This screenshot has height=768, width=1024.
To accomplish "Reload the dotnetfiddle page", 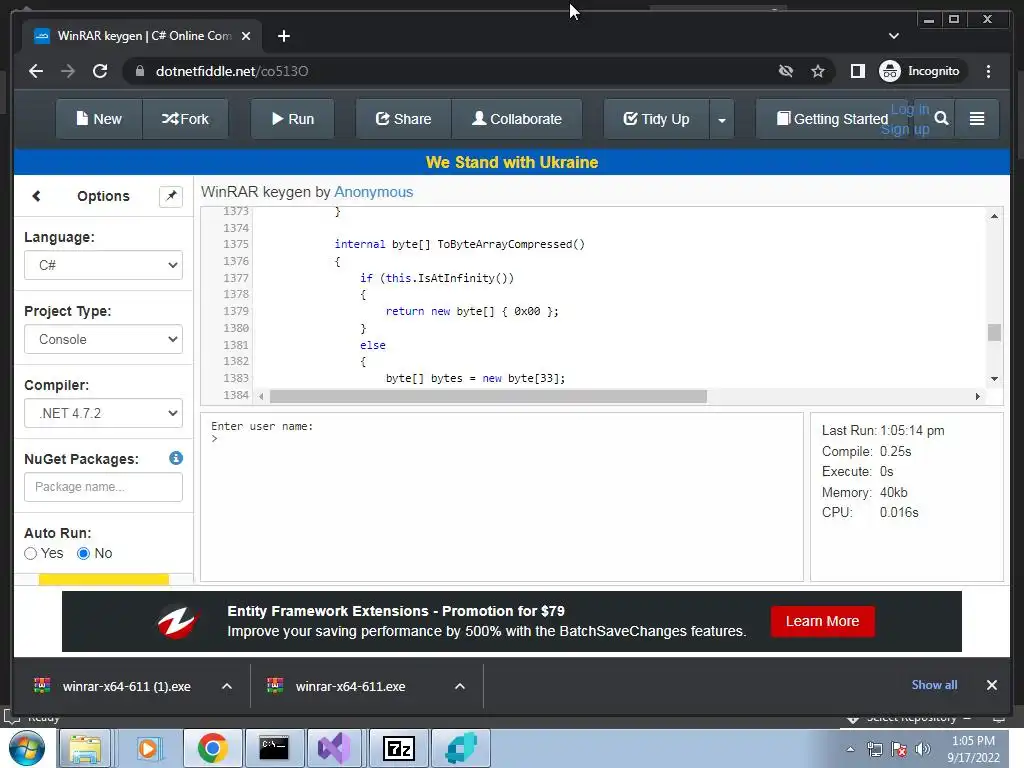I will 100,71.
